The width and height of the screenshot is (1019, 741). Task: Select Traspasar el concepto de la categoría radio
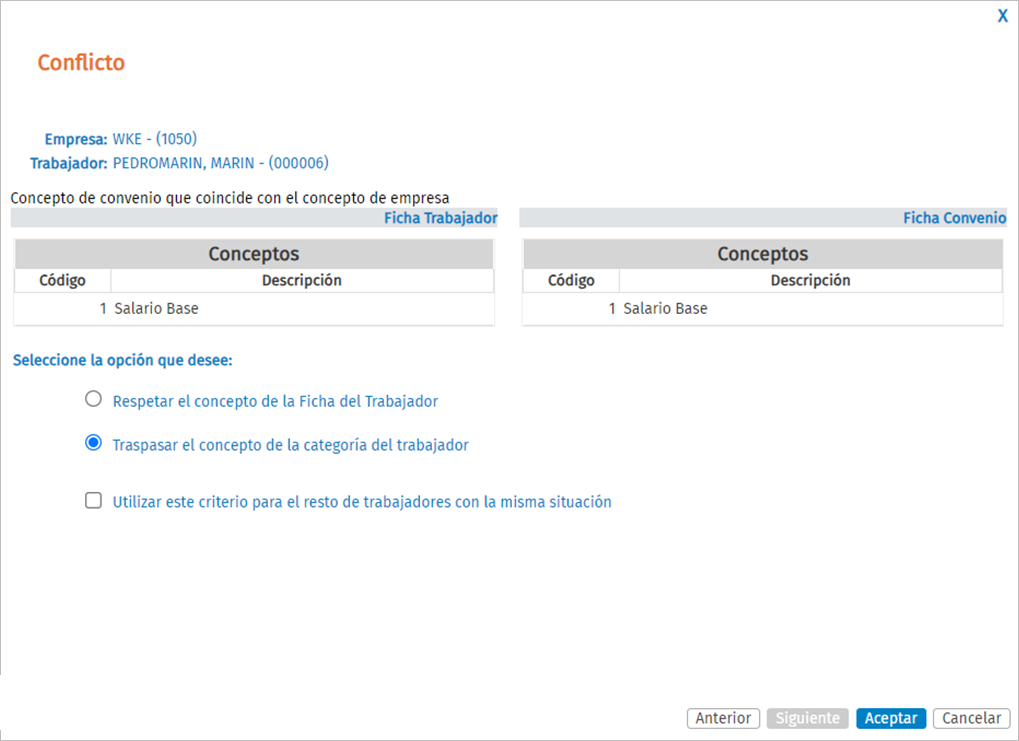click(x=94, y=443)
